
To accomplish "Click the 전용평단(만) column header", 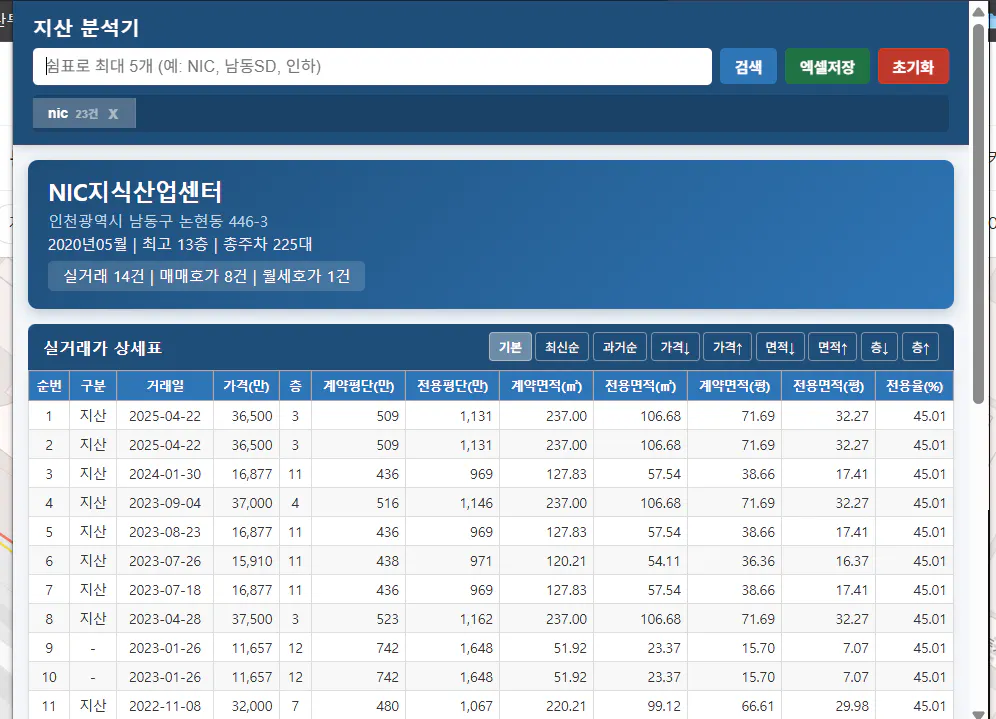I will point(453,386).
